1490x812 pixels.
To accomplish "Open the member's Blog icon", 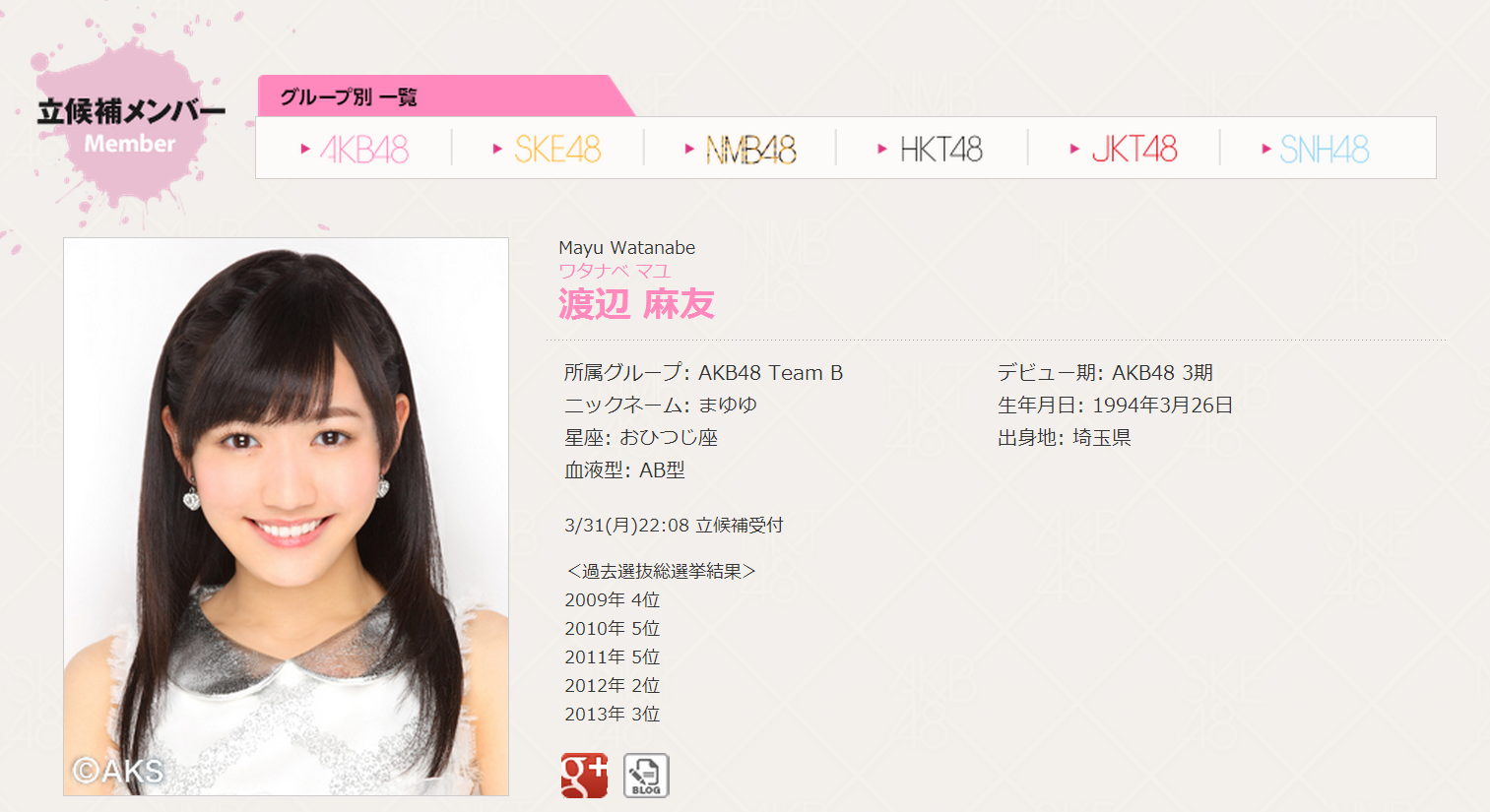I will (x=646, y=776).
